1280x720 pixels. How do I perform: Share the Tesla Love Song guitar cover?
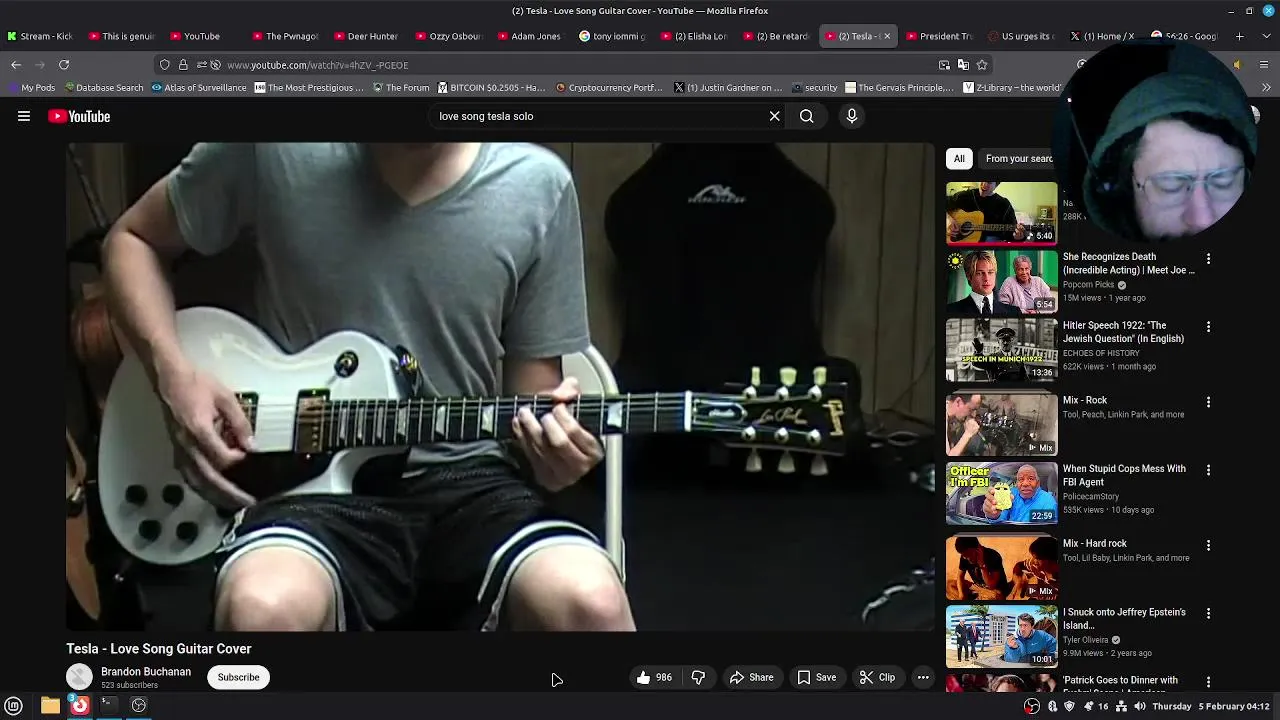pyautogui.click(x=751, y=677)
